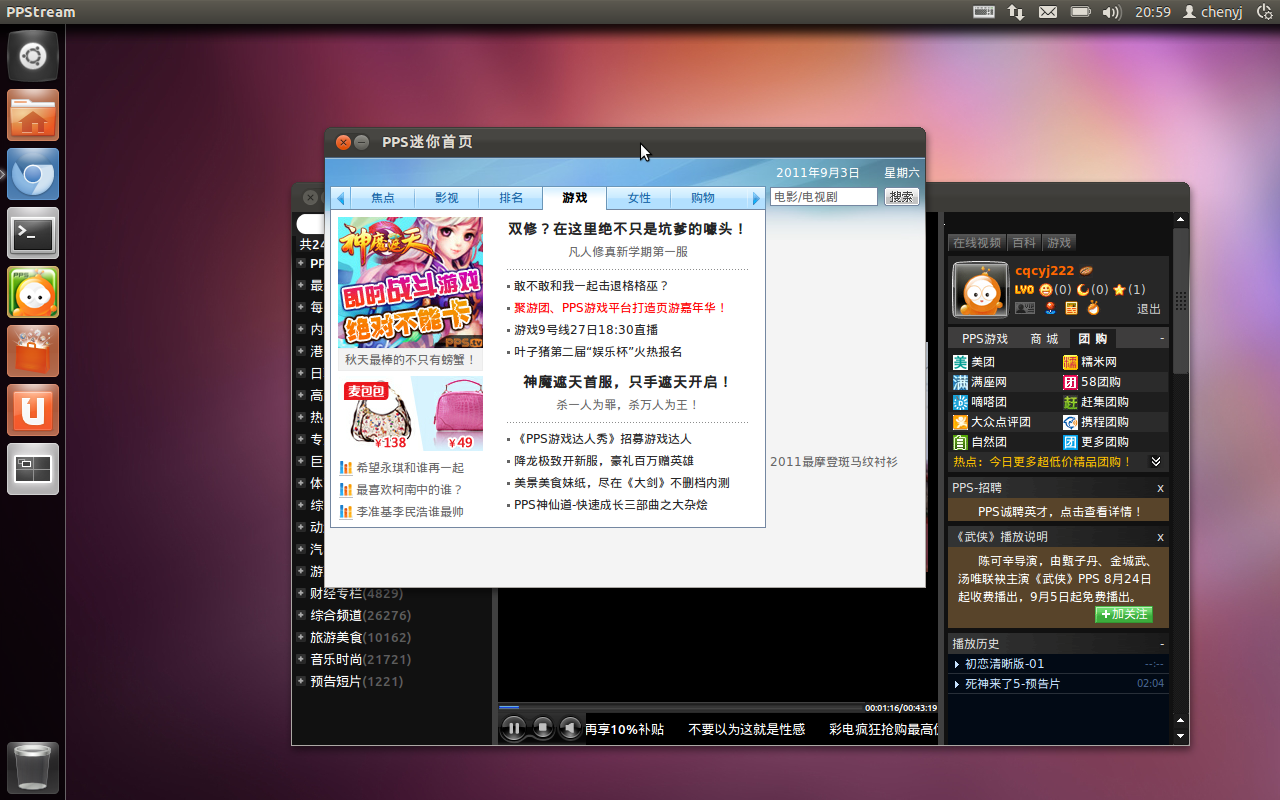Show more tabs with the right arrow in mini homepage
This screenshot has width=1280, height=800.
point(756,198)
